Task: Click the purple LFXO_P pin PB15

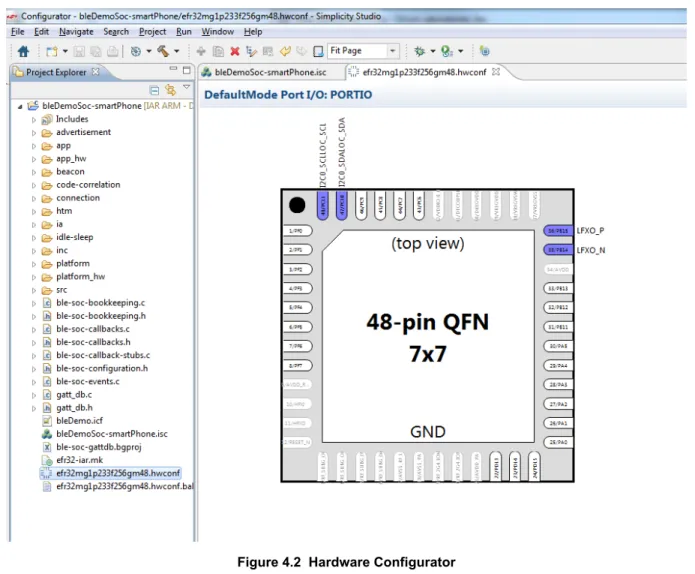Action: [558, 231]
